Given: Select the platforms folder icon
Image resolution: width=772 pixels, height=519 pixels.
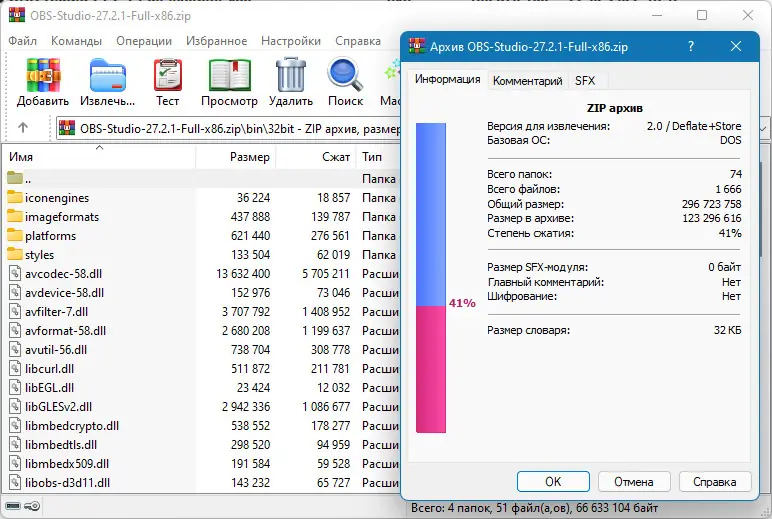Looking at the screenshot, I should click(x=15, y=235).
